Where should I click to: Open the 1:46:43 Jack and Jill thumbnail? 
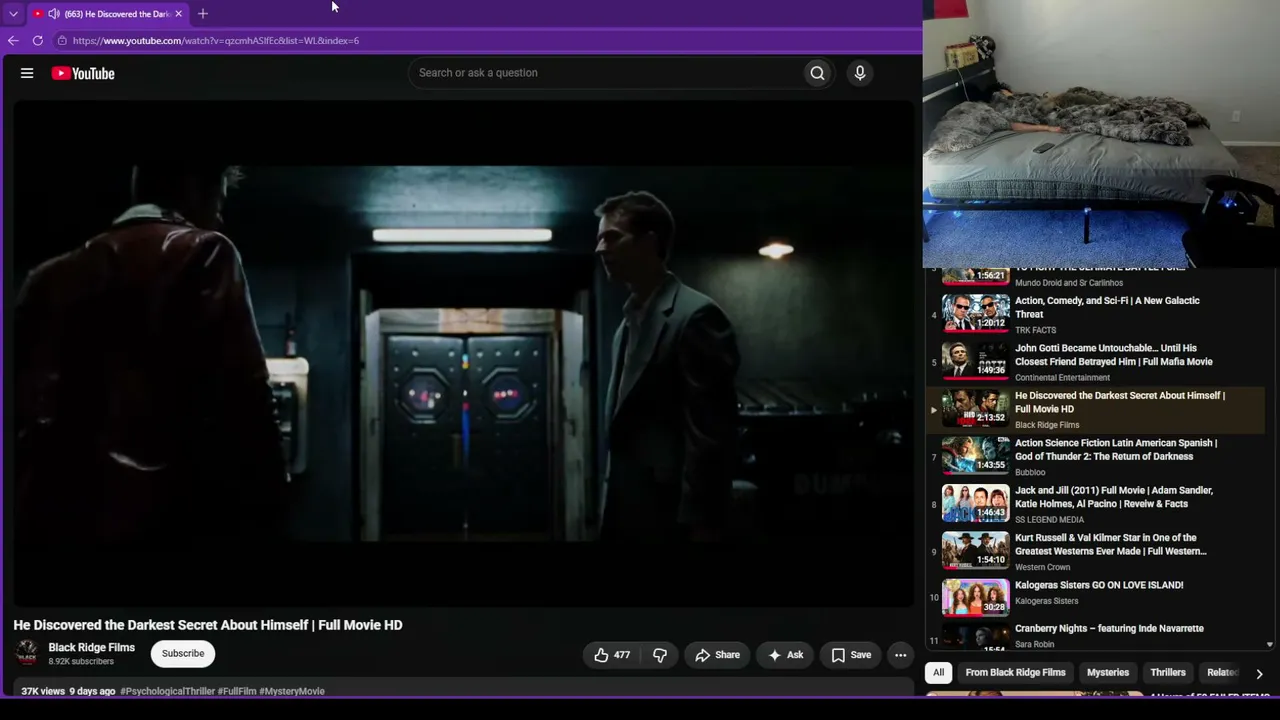(976, 502)
